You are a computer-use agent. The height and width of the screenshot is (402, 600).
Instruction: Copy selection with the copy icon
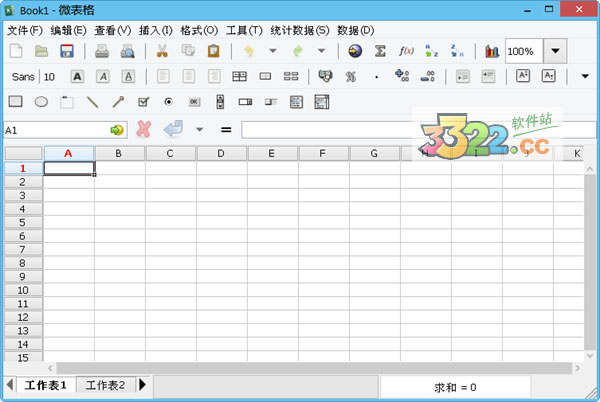point(188,50)
